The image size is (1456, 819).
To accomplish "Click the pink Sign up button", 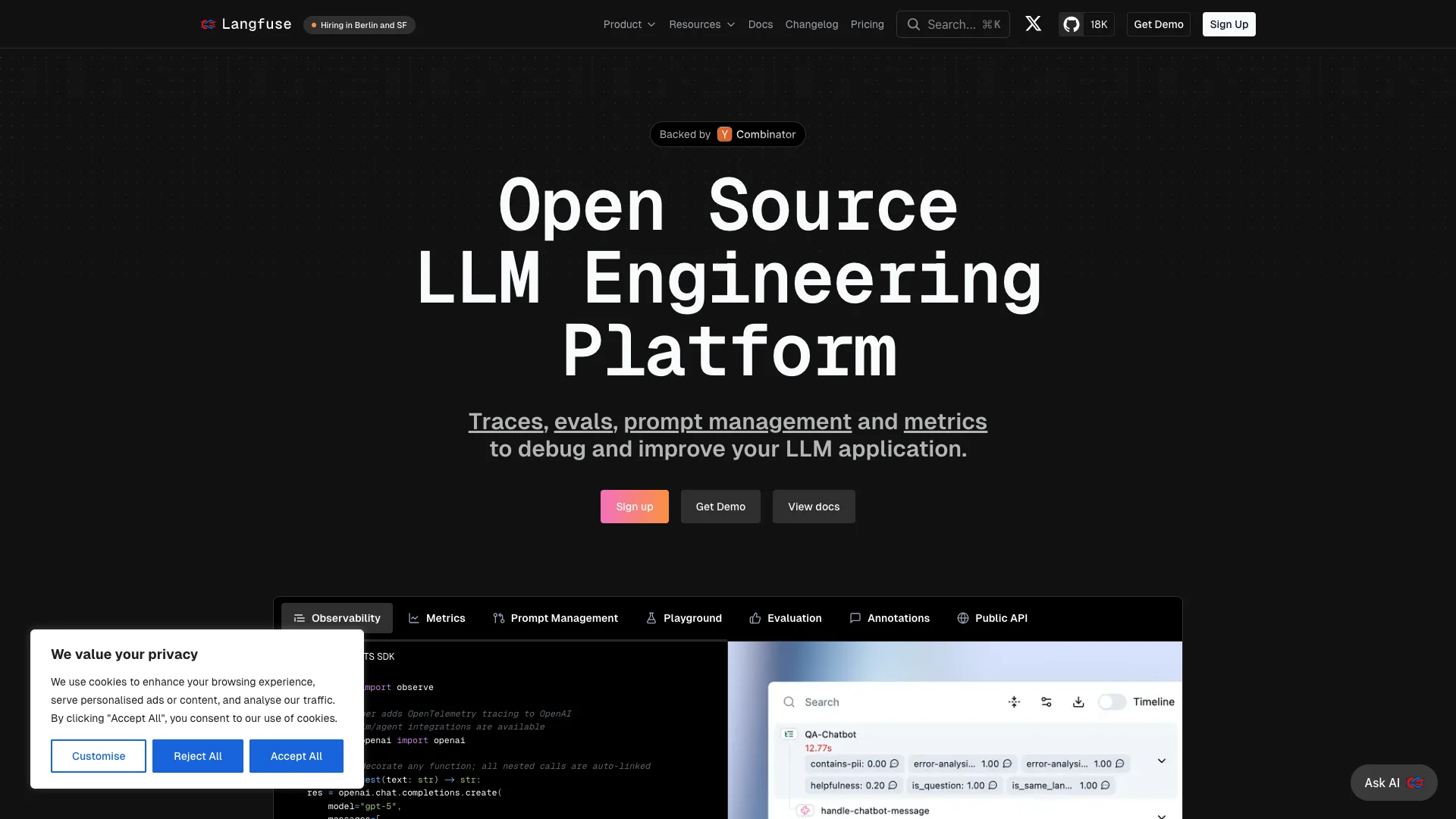I will pos(634,507).
